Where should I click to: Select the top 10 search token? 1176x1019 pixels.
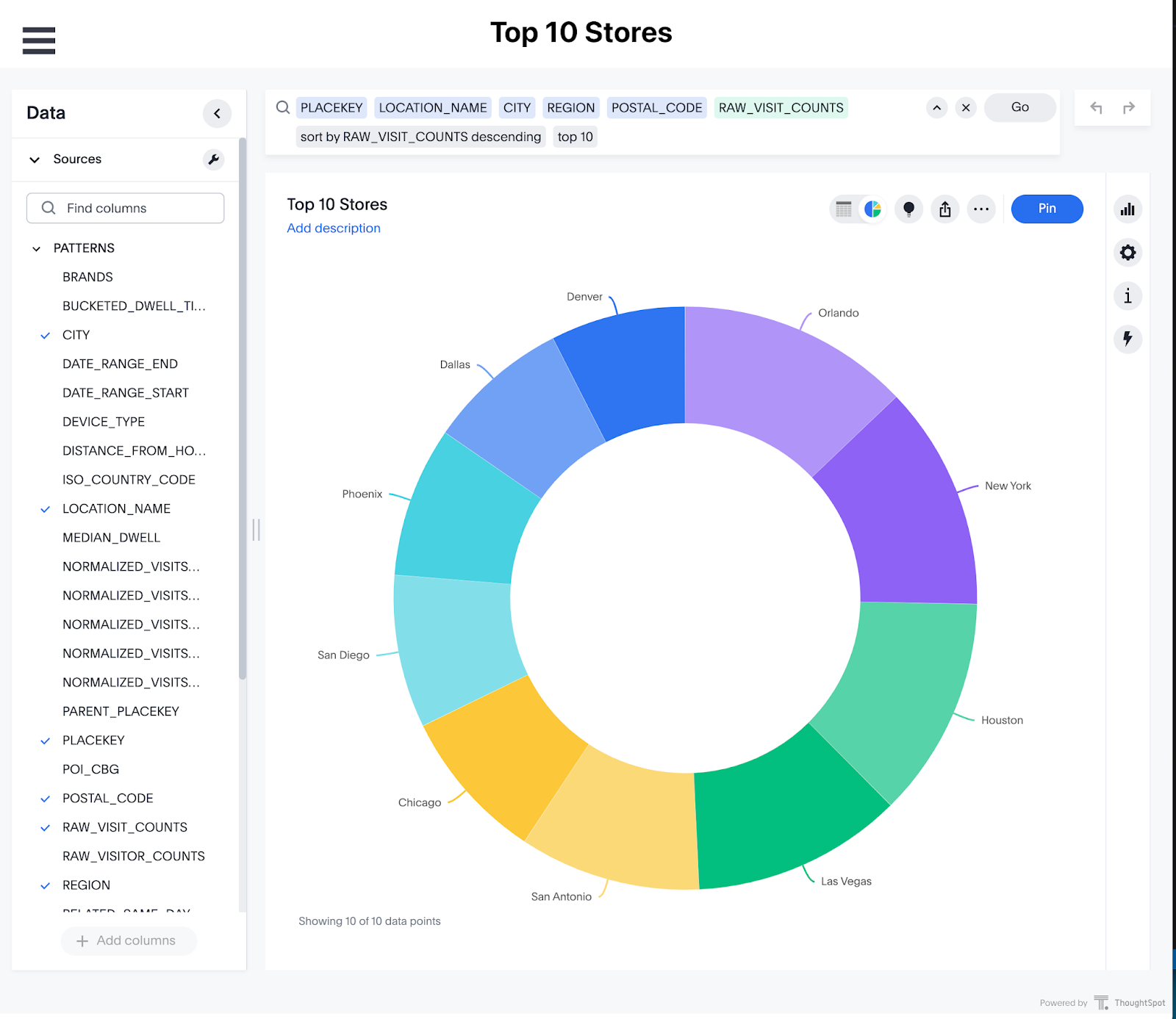[x=575, y=137]
